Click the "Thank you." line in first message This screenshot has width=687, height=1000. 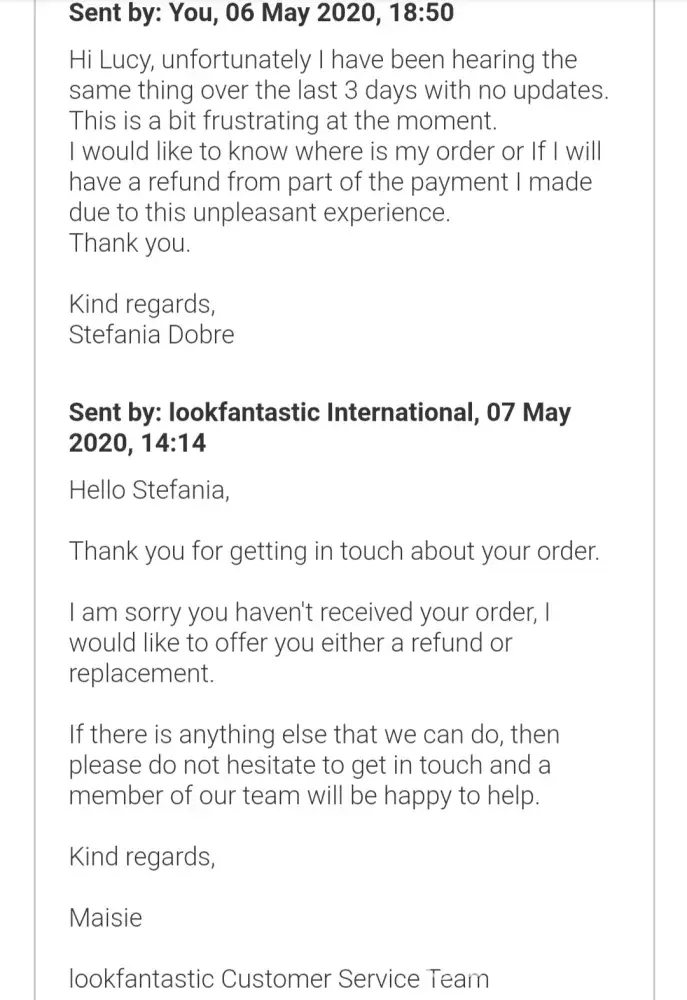pos(129,243)
